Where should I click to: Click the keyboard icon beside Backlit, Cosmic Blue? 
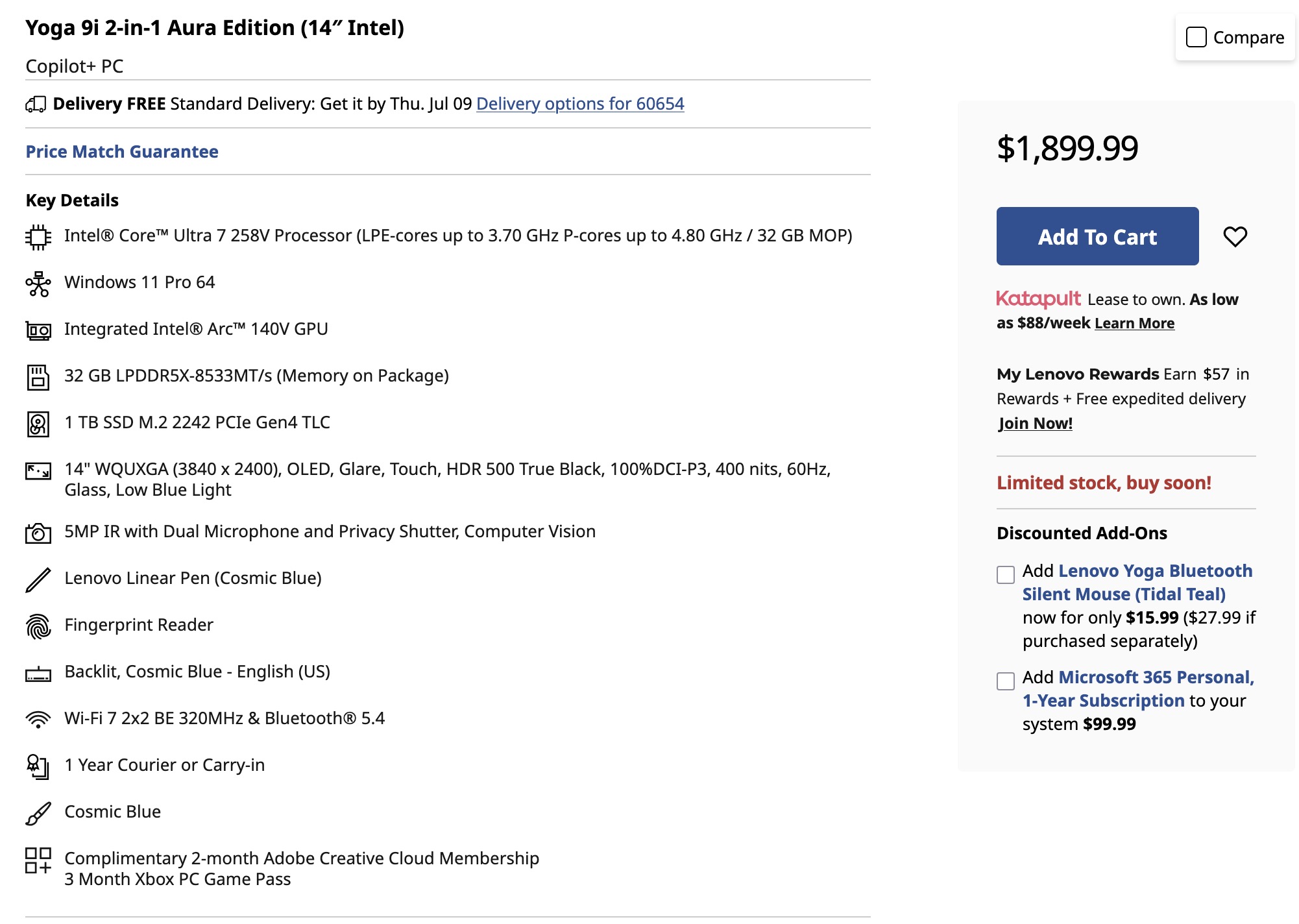point(38,674)
